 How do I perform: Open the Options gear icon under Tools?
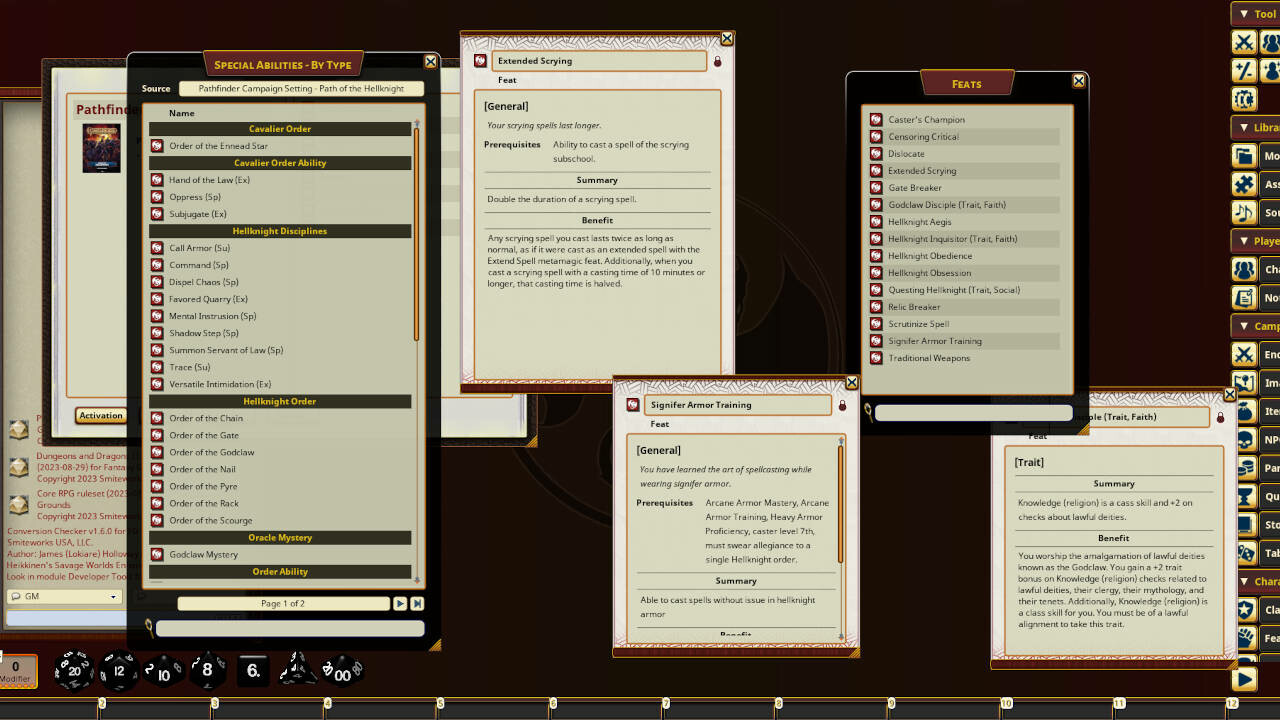(x=1243, y=99)
